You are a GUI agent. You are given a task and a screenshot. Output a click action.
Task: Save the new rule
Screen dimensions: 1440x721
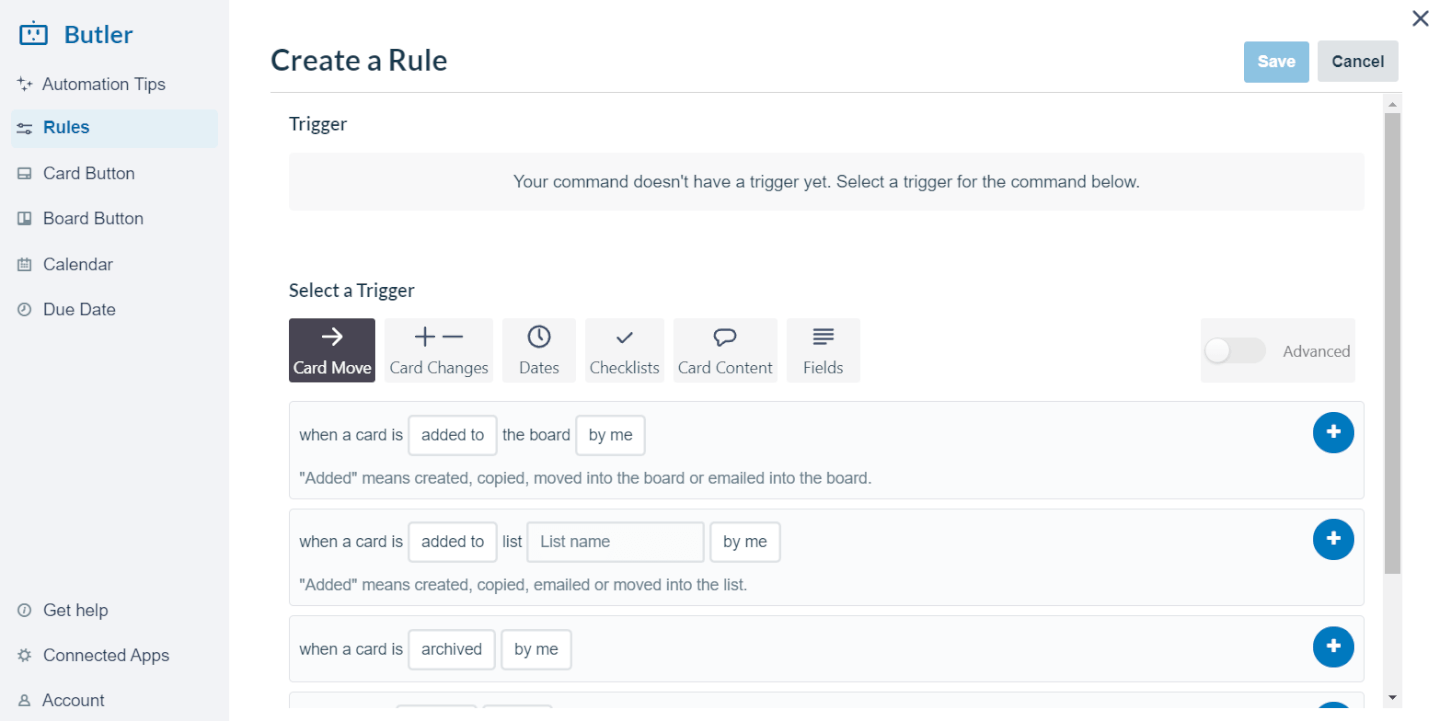tap(1276, 61)
